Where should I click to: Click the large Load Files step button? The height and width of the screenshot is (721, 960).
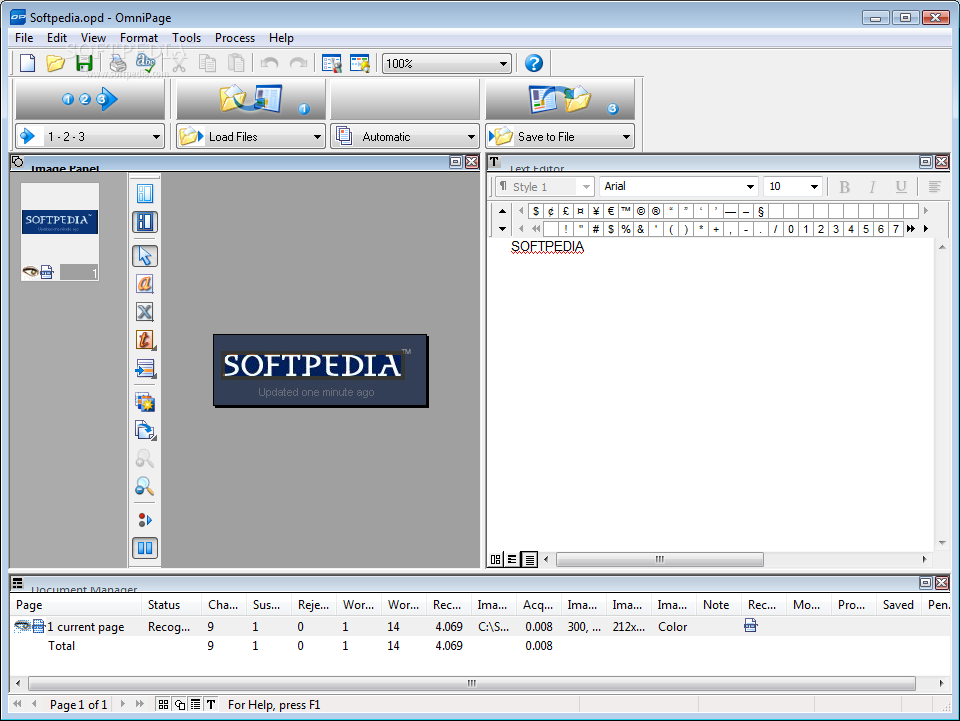[x=251, y=99]
